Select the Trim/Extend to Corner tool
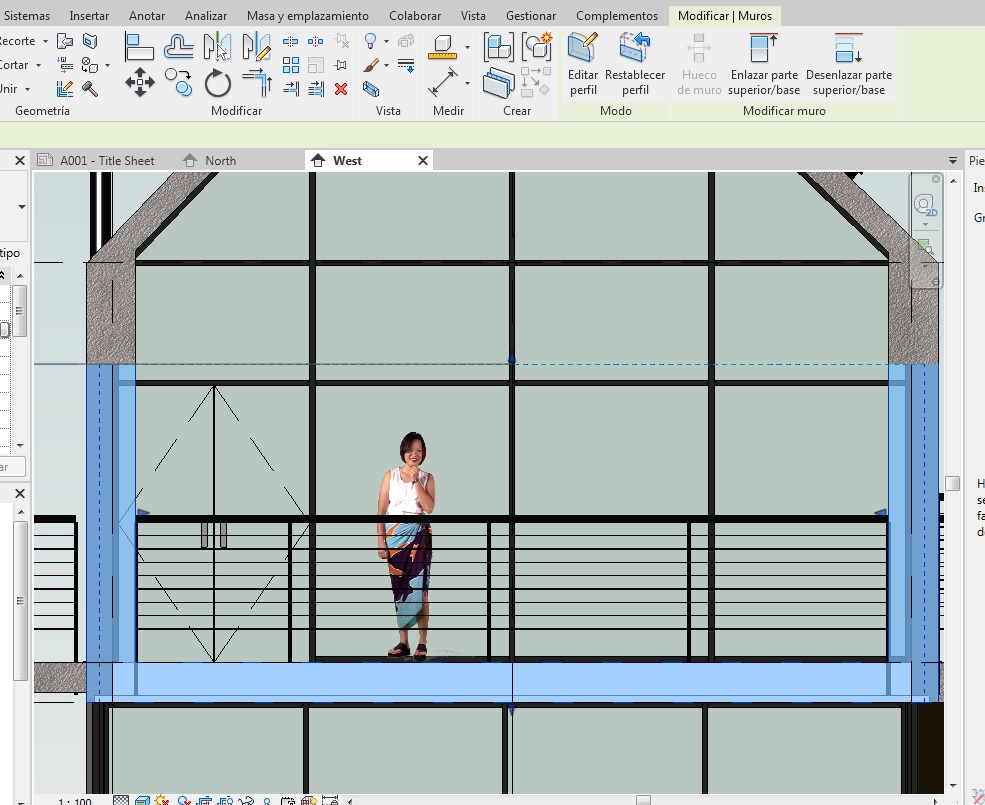This screenshot has height=805, width=985. (257, 83)
